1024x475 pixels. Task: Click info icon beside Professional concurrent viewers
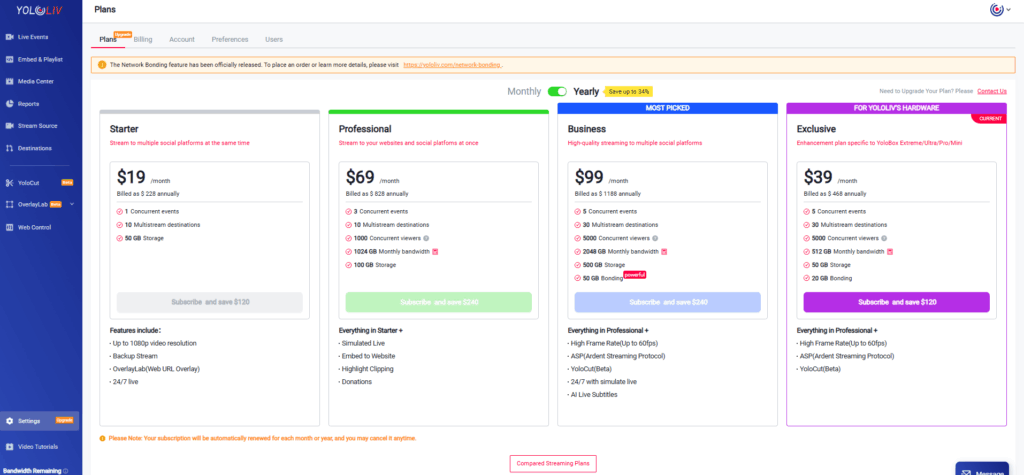pyautogui.click(x=425, y=238)
